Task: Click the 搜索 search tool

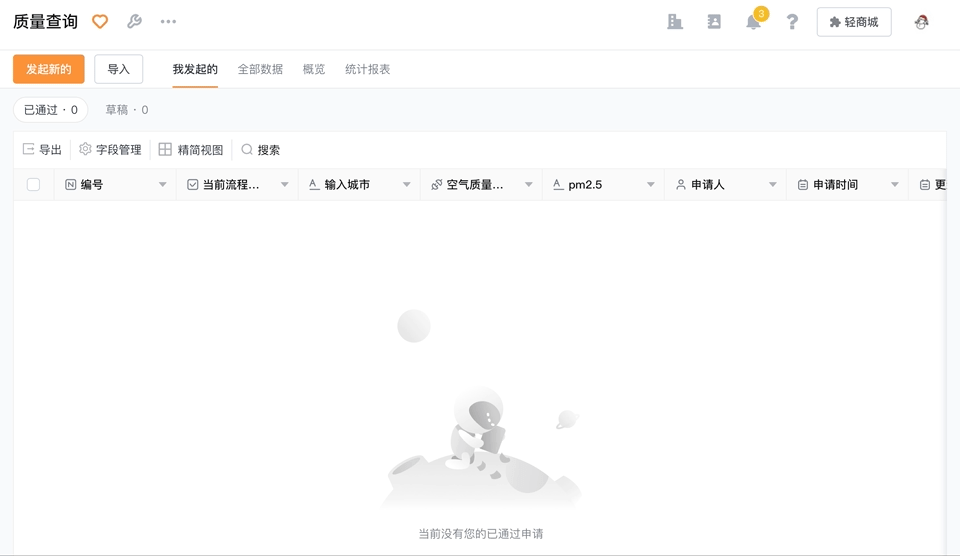Action: 261,150
